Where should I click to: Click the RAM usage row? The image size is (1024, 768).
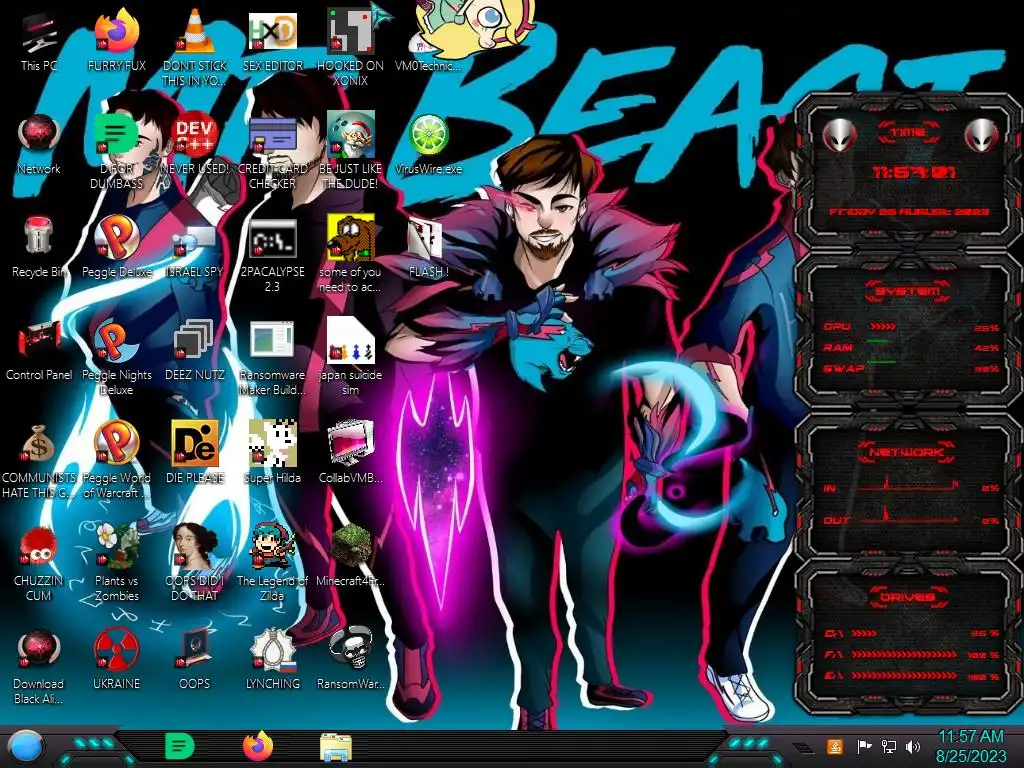click(x=911, y=347)
